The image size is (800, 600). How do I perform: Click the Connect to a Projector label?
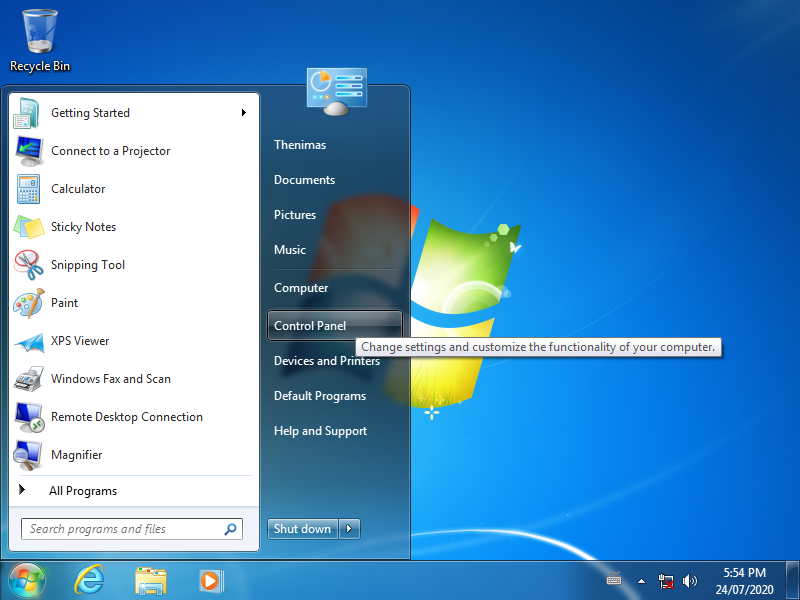pyautogui.click(x=111, y=151)
